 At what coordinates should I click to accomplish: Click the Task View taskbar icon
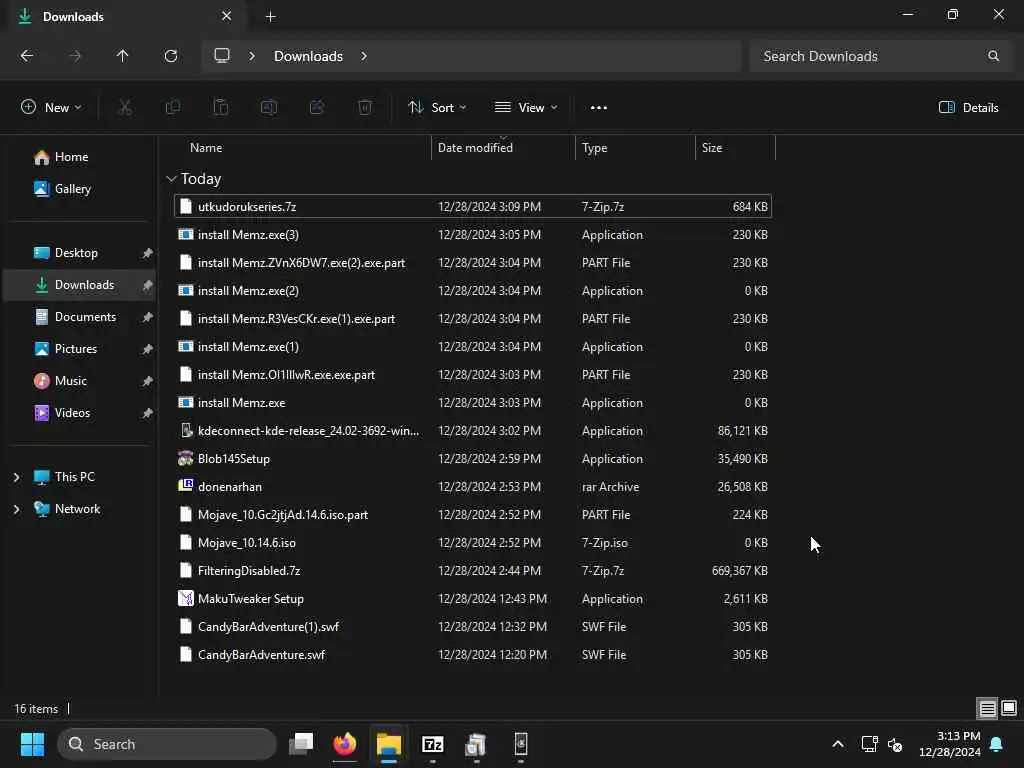[301, 744]
